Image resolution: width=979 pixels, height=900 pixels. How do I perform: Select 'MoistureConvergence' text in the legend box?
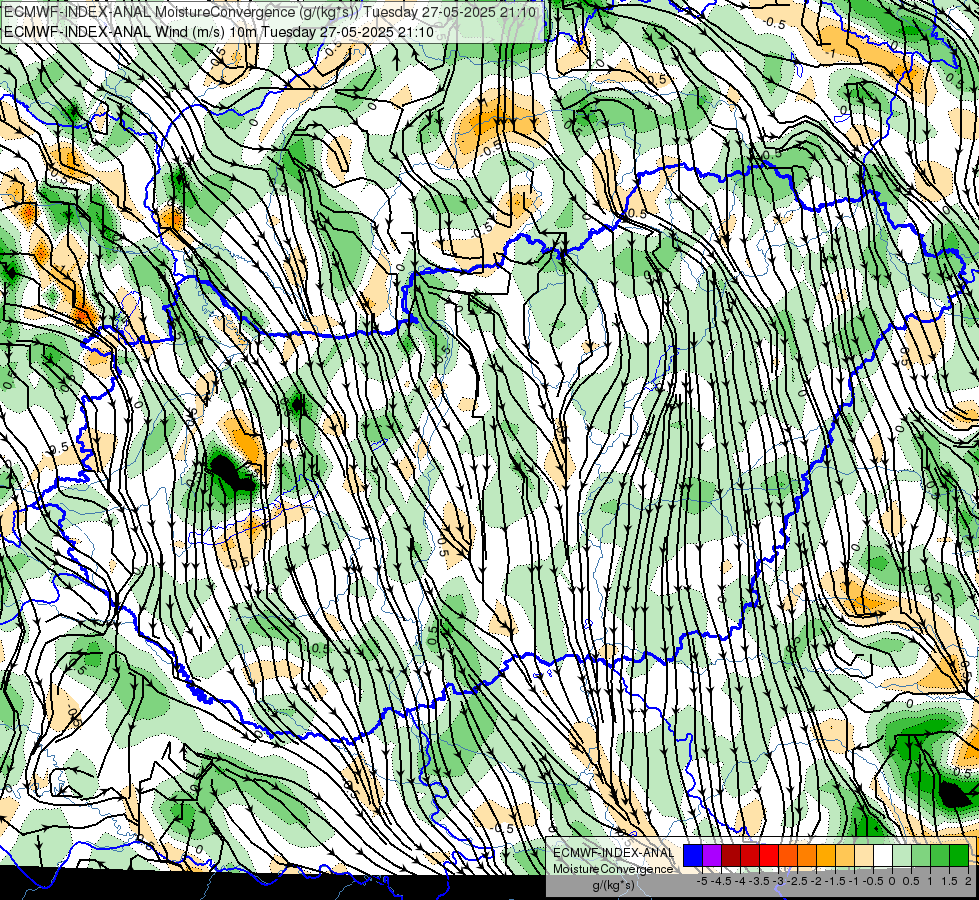[x=613, y=869]
